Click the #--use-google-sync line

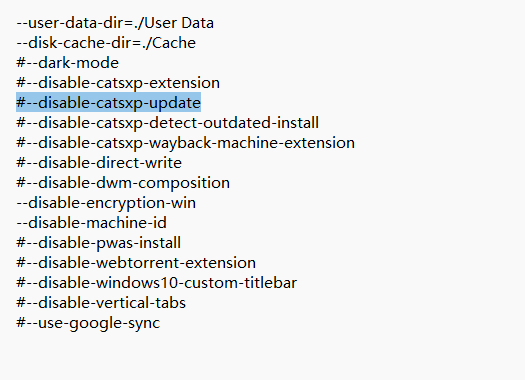pyautogui.click(x=88, y=323)
